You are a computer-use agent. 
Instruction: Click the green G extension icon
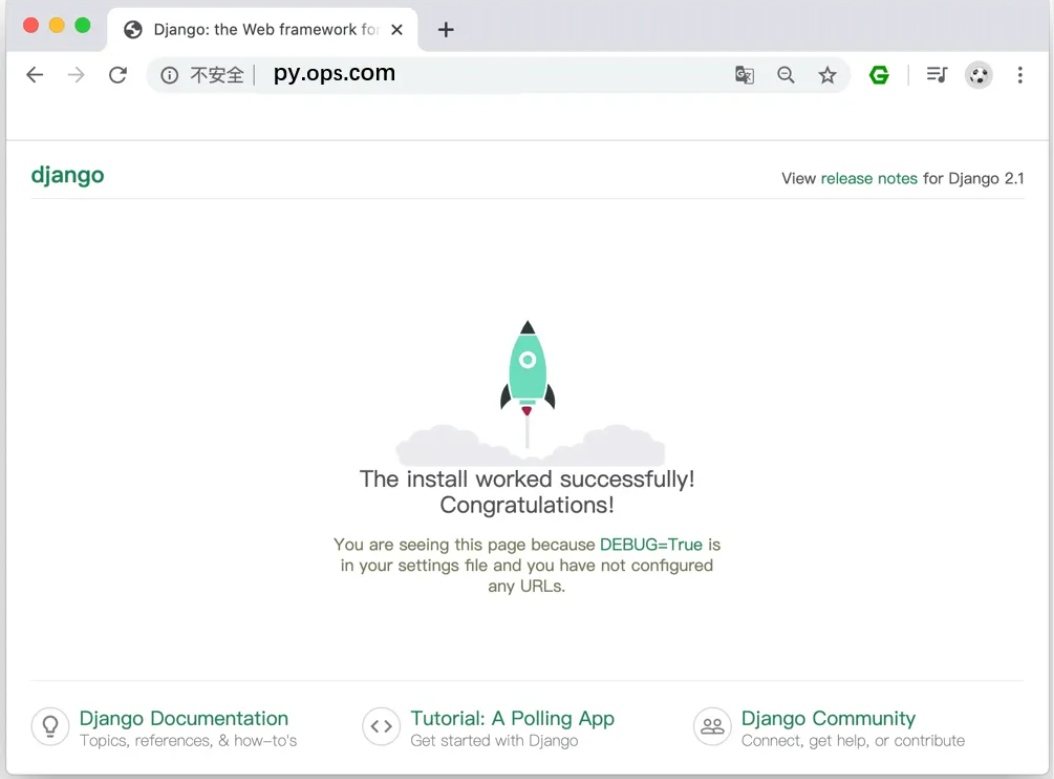[x=879, y=75]
